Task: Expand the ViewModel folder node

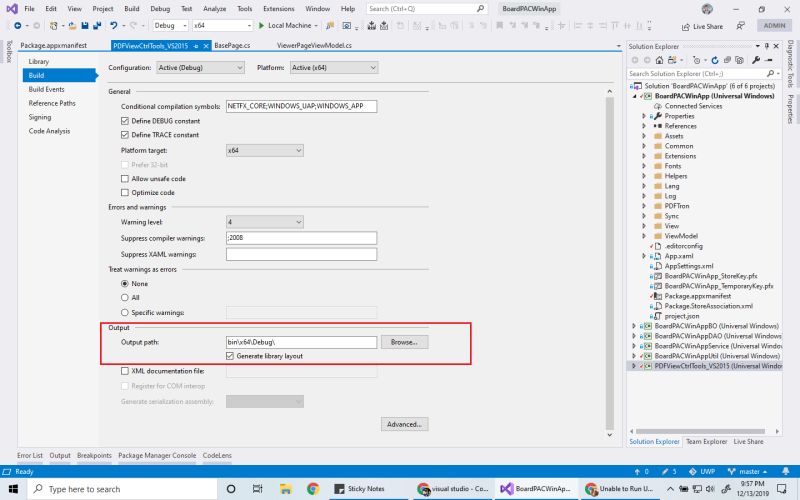Action: 644,236
